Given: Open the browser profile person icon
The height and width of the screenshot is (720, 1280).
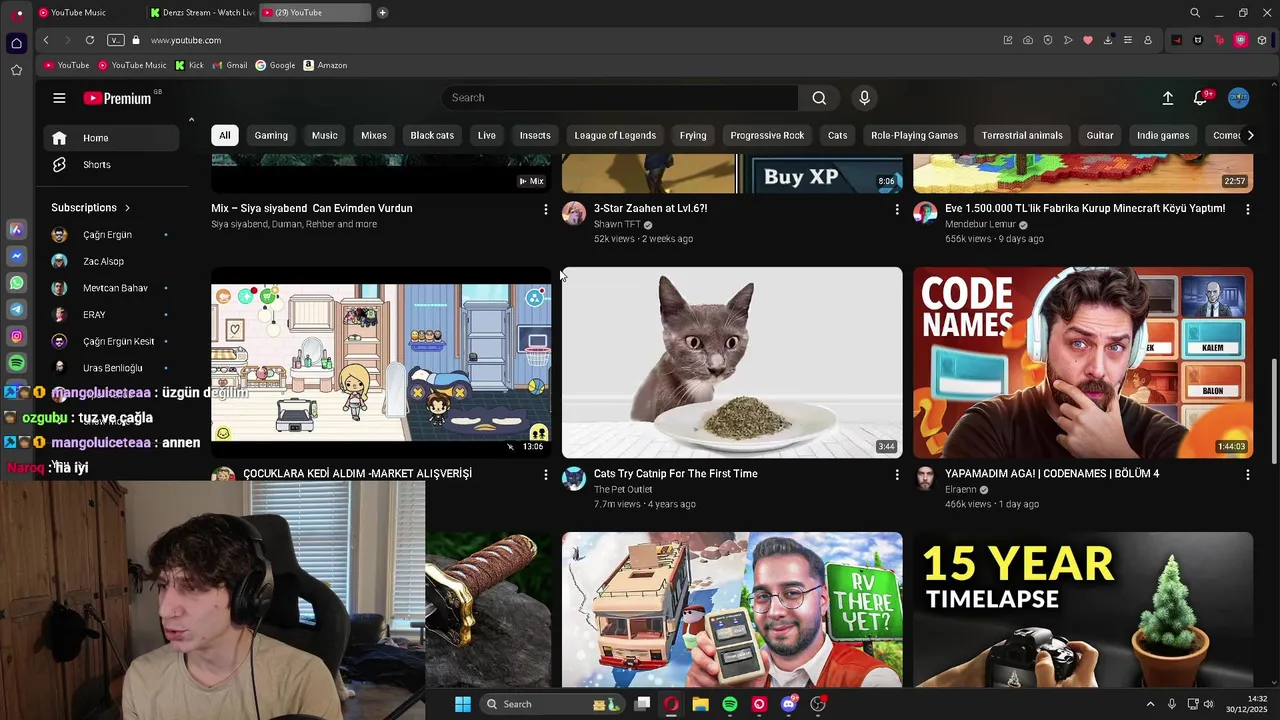Looking at the screenshot, I should (1148, 40).
